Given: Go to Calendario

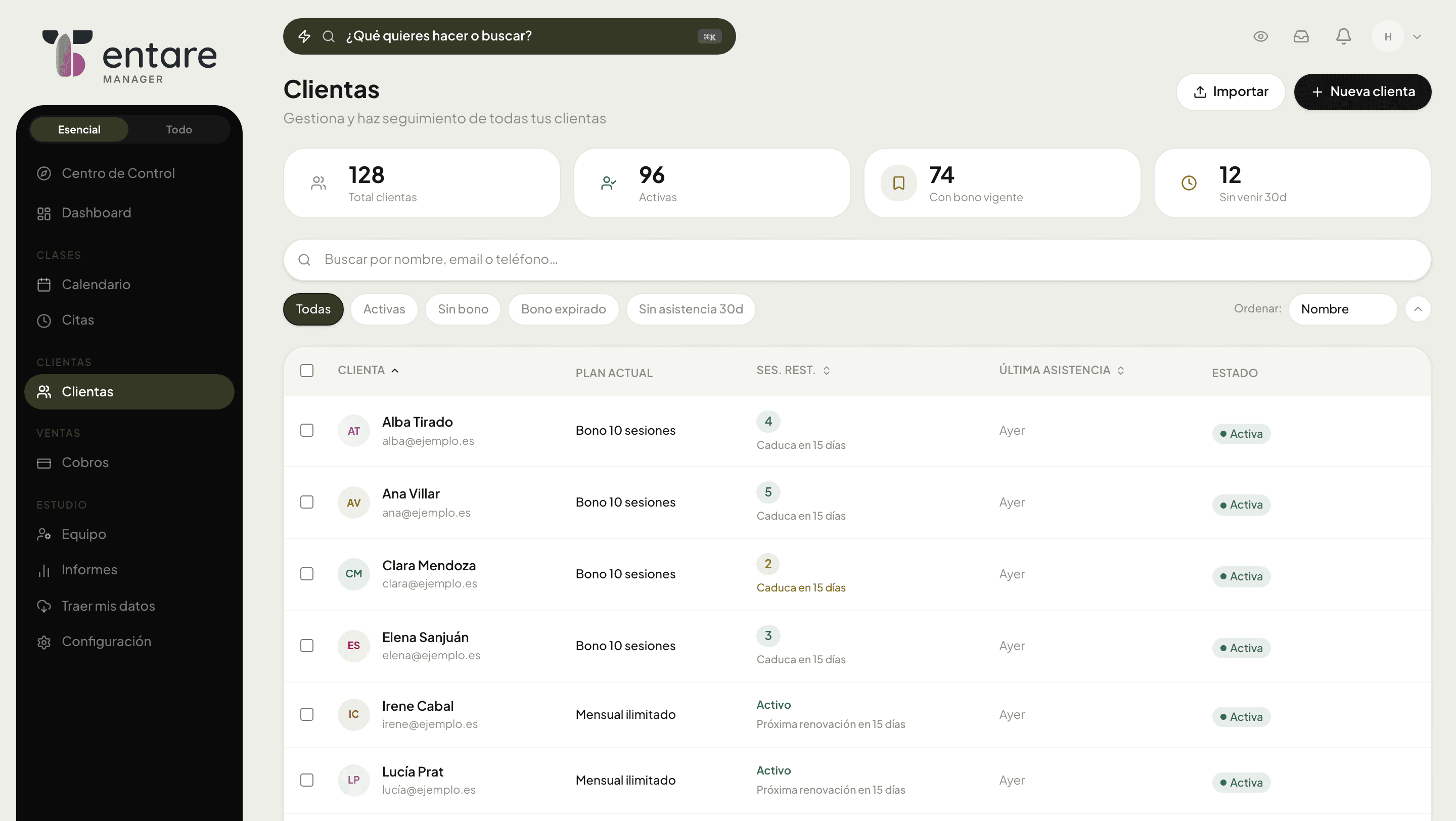Looking at the screenshot, I should tap(129, 284).
